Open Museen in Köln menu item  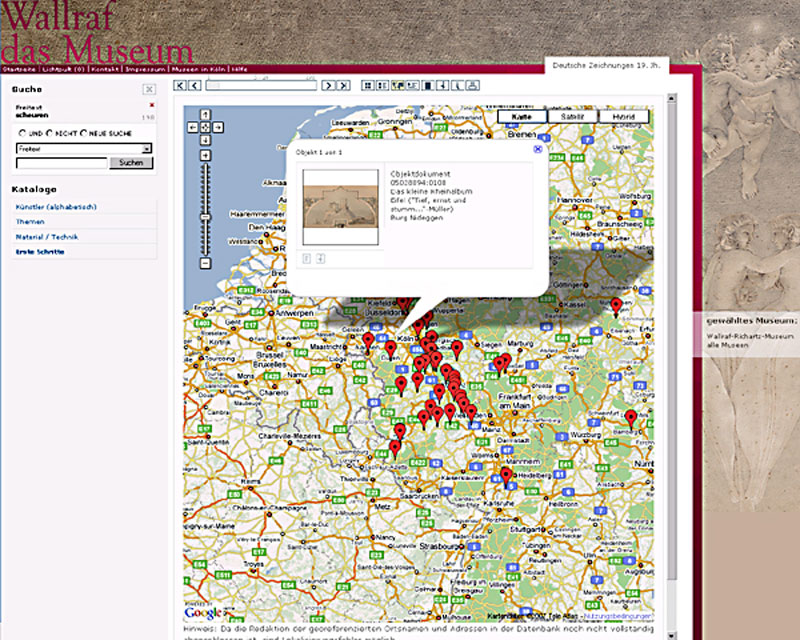198,69
